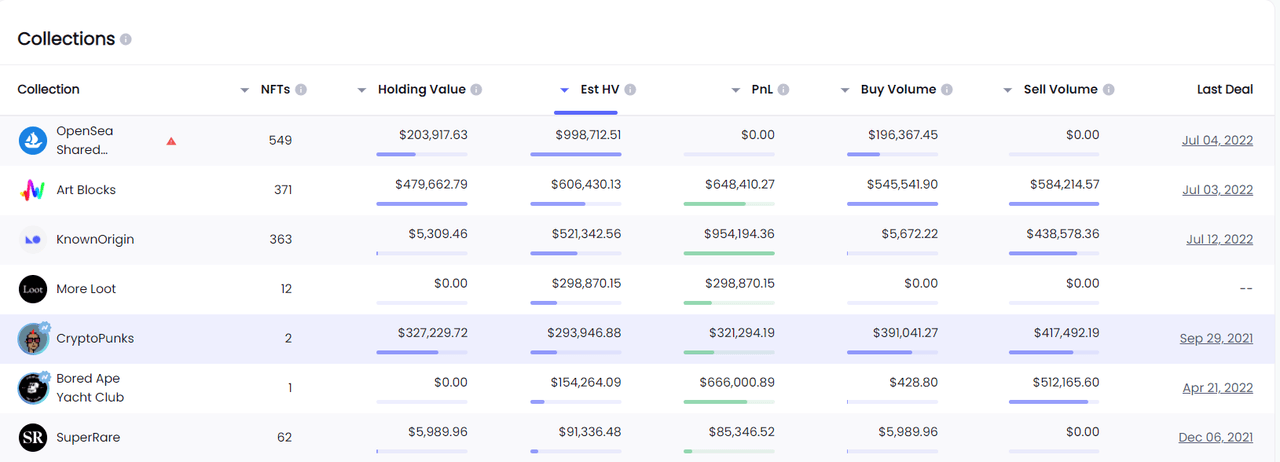Click the $91,336.48 Est HV value
Viewport: 1280px width, 462px height.
(x=590, y=432)
